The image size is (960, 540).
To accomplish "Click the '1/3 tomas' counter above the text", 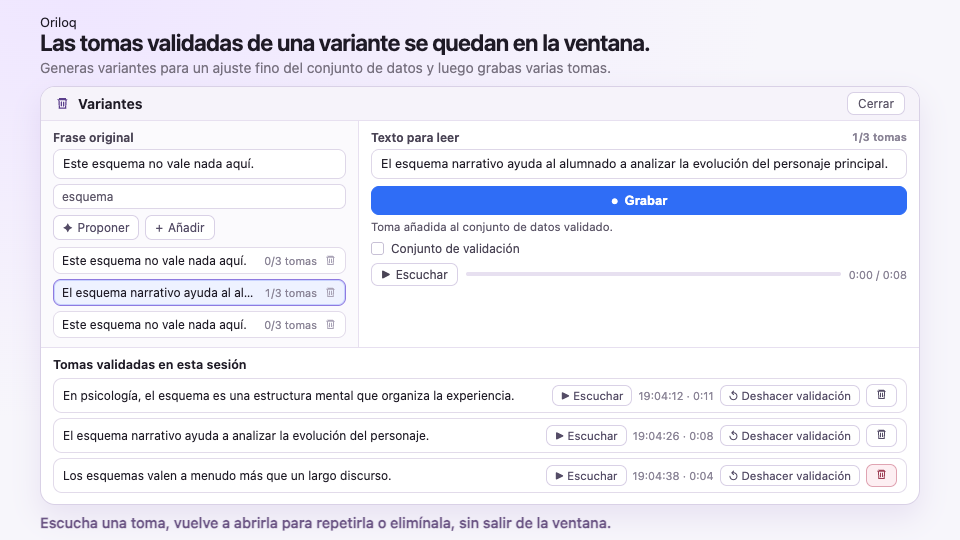I will pos(879,138).
